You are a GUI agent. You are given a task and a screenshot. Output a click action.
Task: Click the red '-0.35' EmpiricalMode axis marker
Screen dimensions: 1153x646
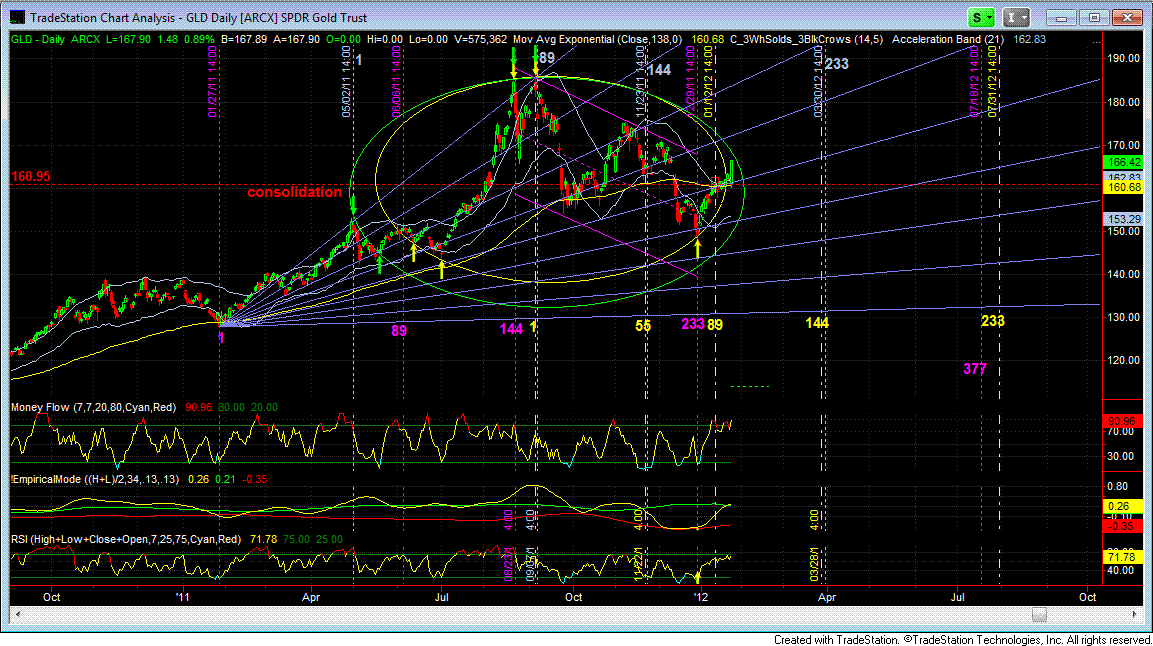click(x=1124, y=526)
